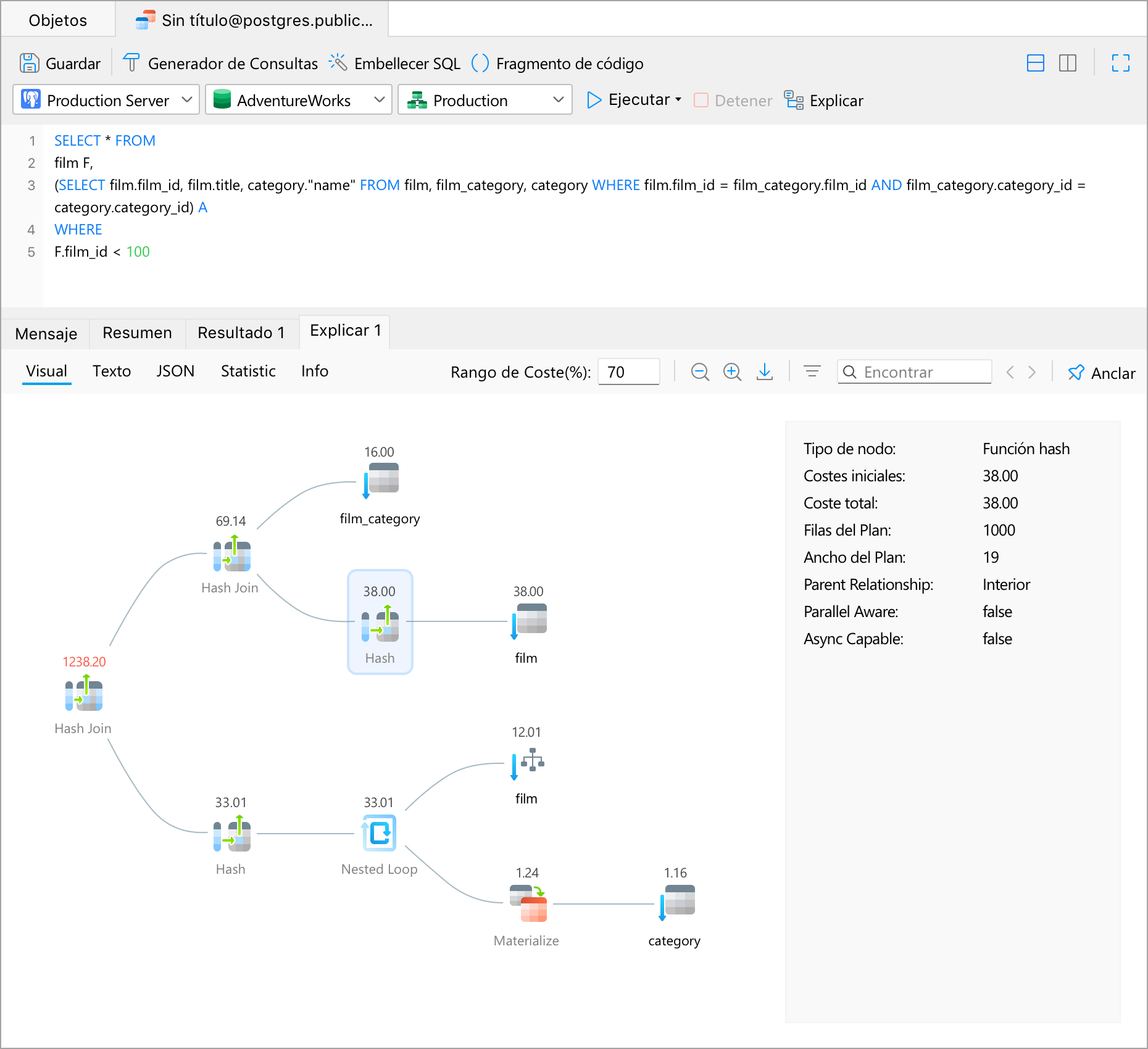Screen dimensions: 1148x1049
Task: Open the Statistic view tab
Action: 248,371
